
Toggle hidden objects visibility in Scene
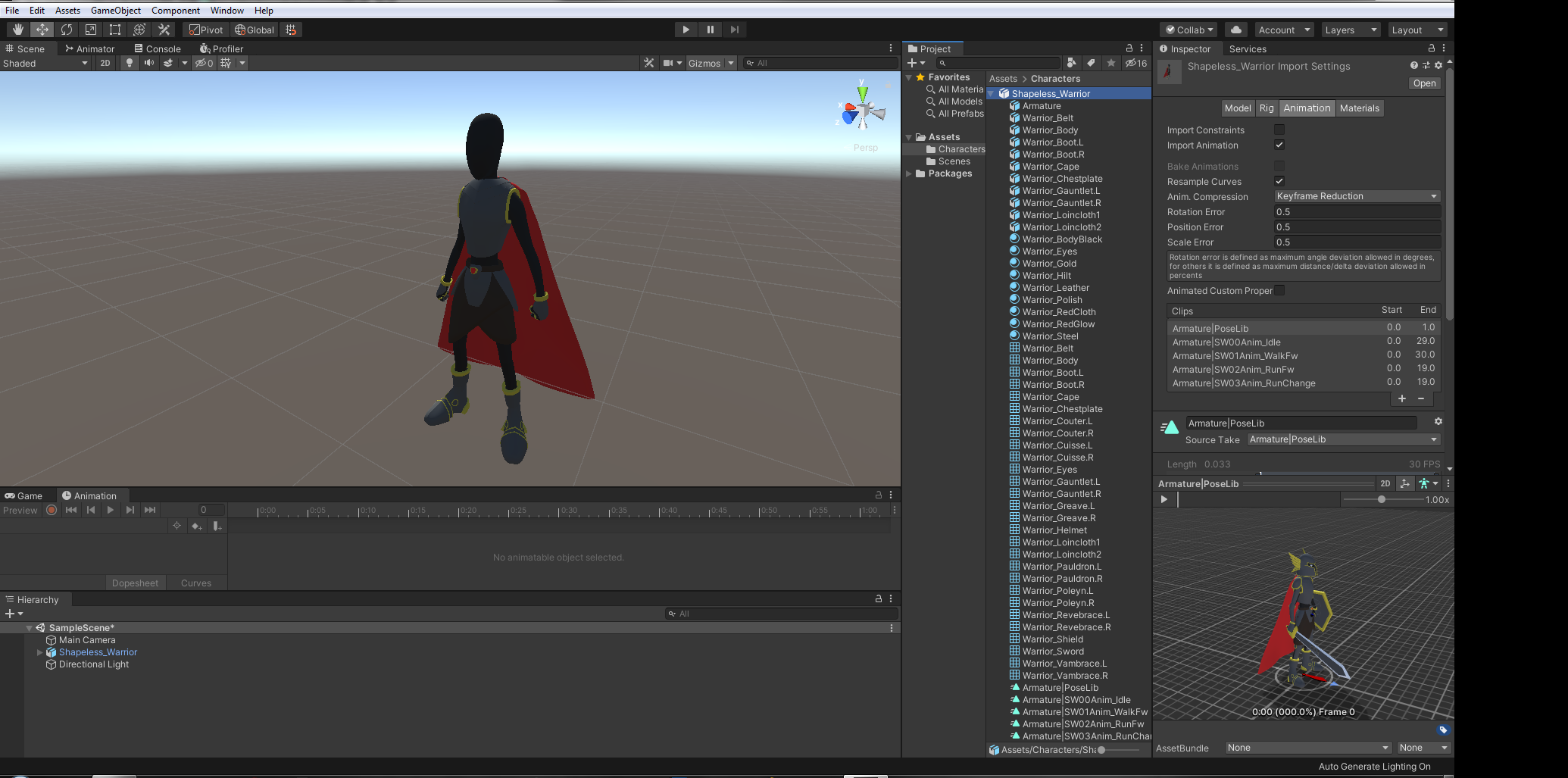point(204,63)
